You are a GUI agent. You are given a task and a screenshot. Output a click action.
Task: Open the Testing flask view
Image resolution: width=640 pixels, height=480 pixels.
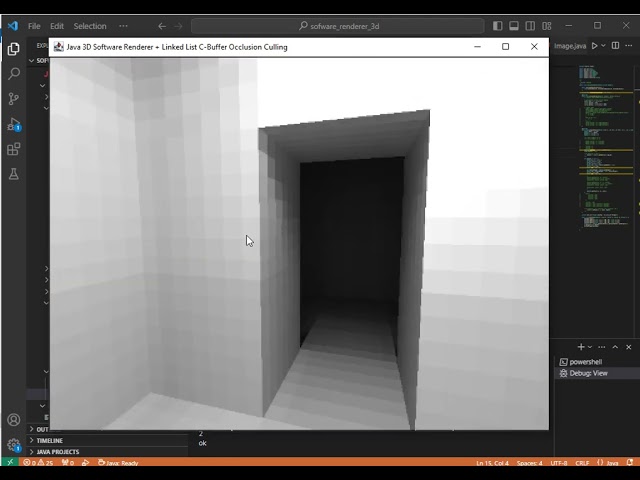[x=13, y=174]
